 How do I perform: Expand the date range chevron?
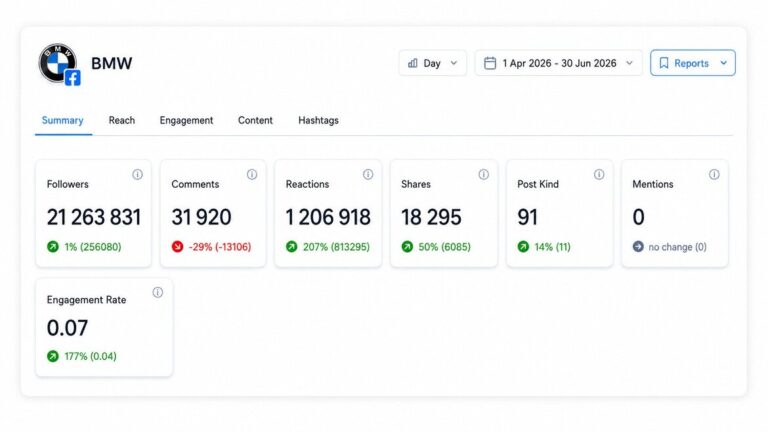[x=629, y=63]
